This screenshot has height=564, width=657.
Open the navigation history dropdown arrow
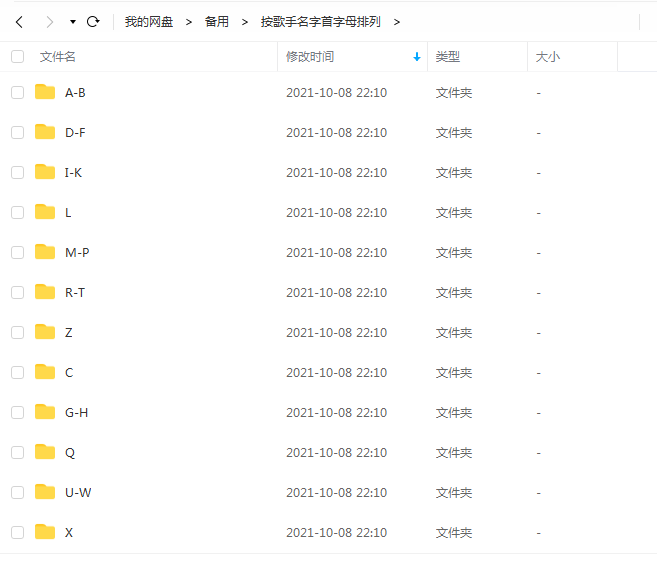73,22
